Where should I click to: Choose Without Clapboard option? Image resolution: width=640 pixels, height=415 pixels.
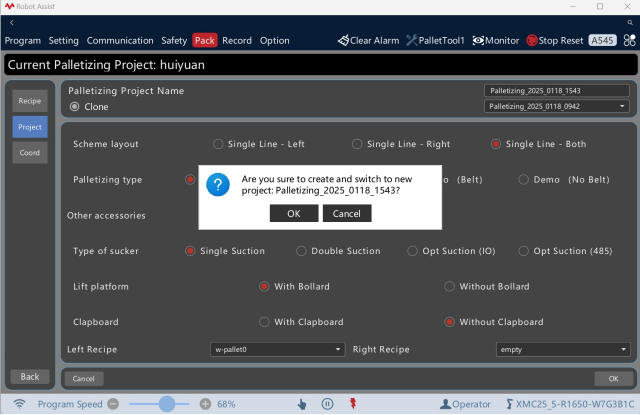point(449,322)
